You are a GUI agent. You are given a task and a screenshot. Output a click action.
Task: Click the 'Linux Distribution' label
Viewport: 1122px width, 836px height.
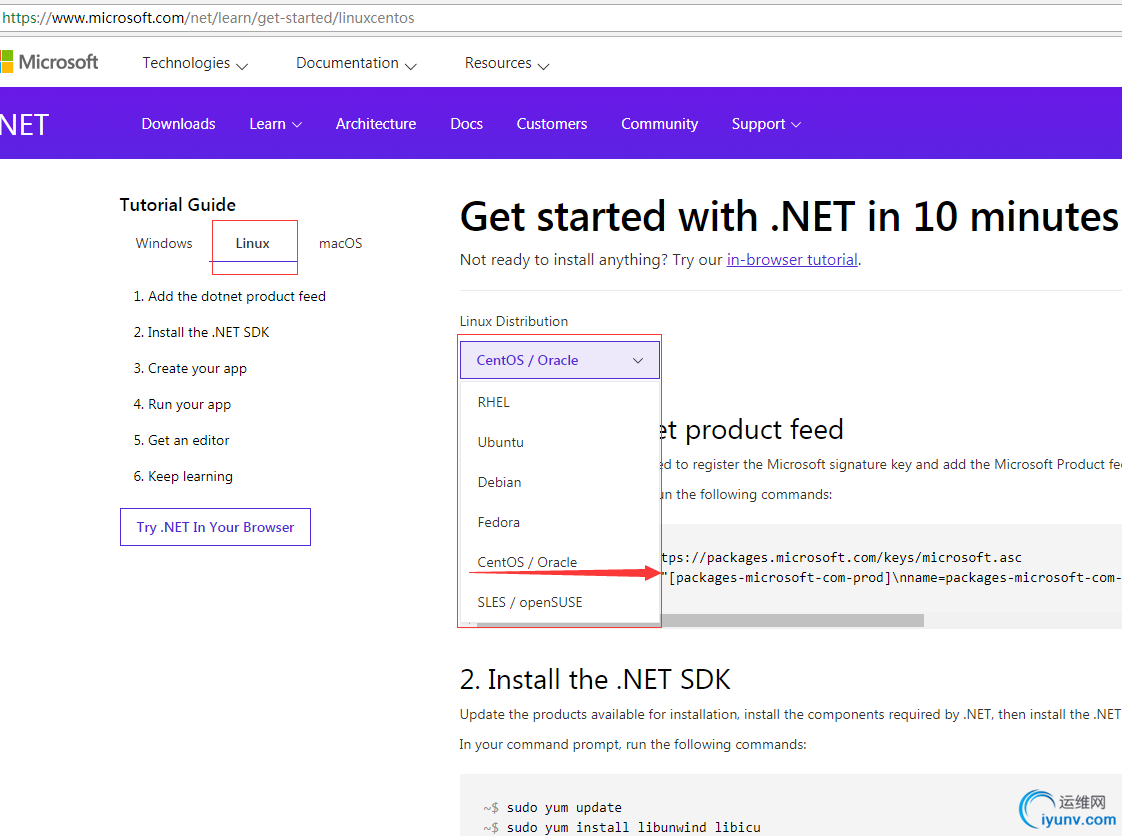click(514, 321)
